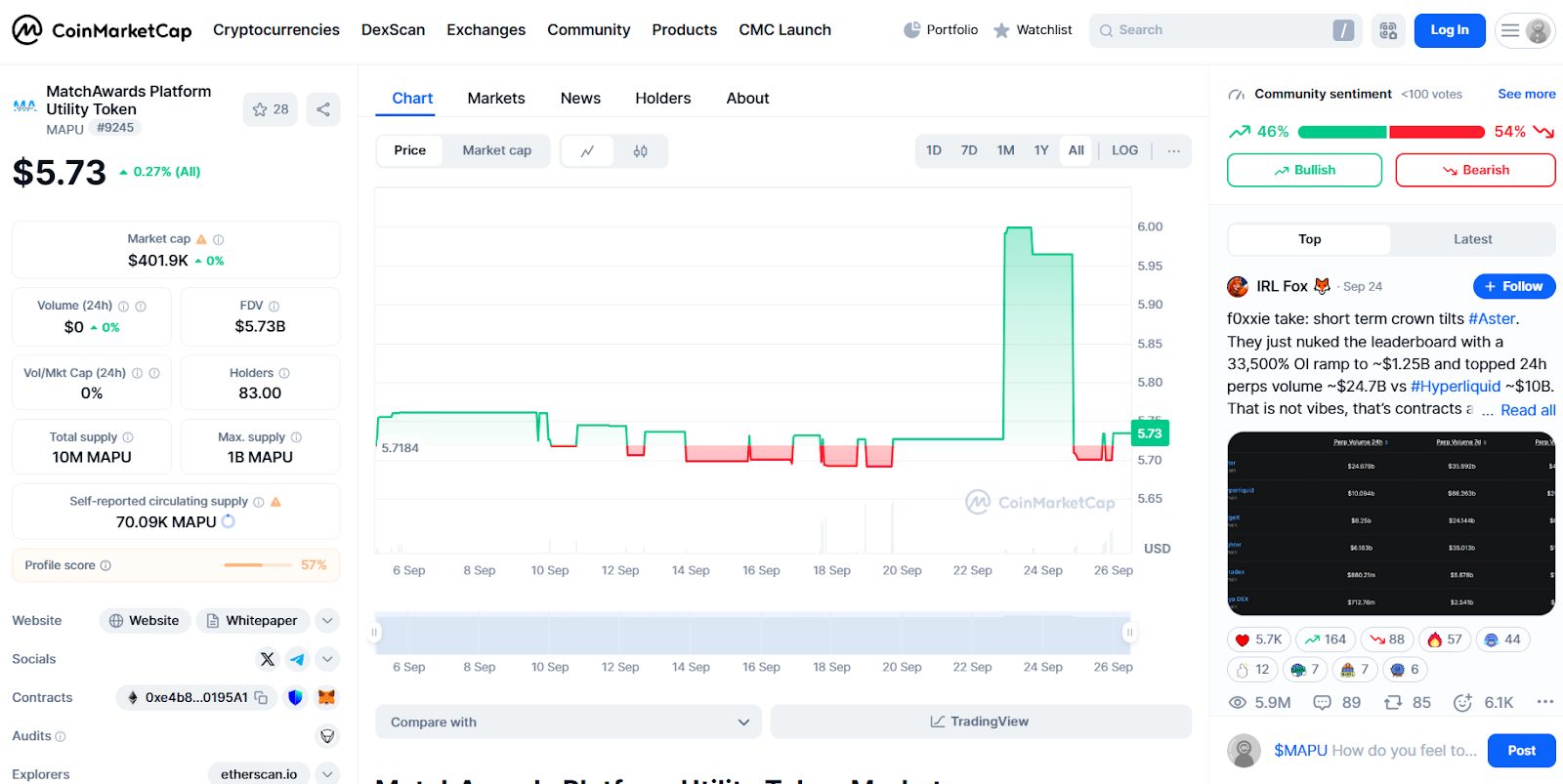The width and height of the screenshot is (1563, 784).
Task: Expand the Socials chevron
Action: (x=328, y=659)
